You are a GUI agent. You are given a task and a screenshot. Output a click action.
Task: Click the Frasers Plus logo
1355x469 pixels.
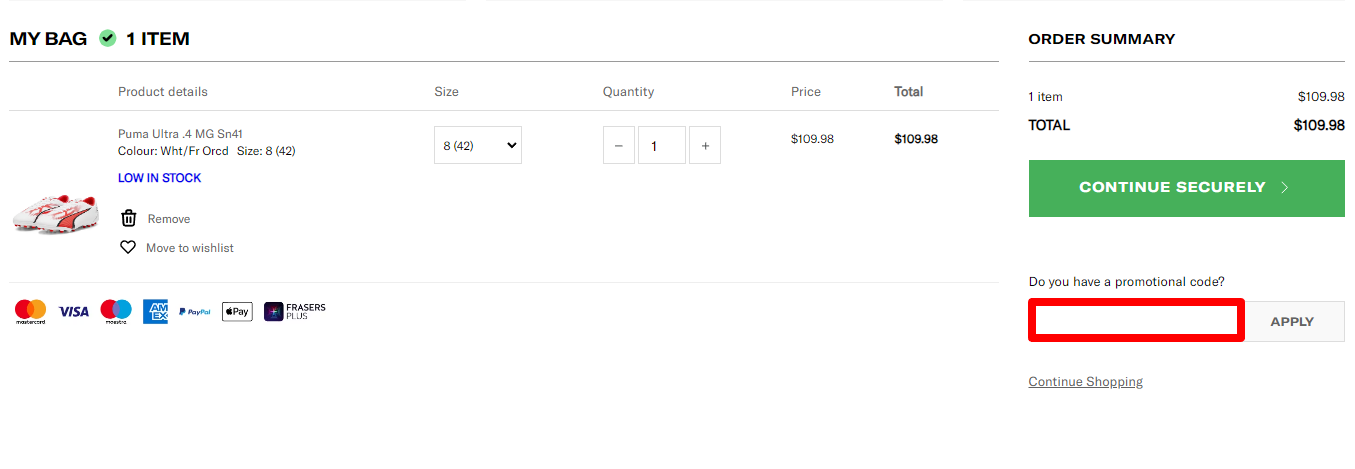coord(295,312)
